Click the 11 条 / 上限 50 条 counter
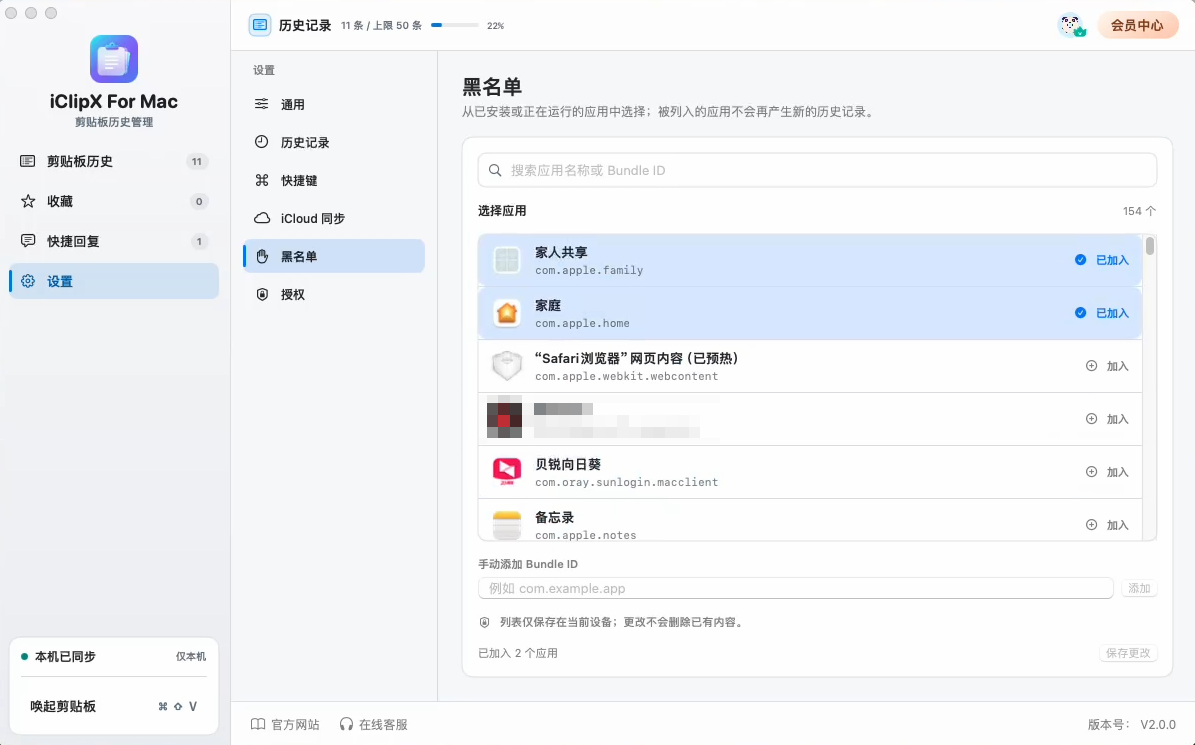This screenshot has width=1195, height=745. (x=381, y=25)
